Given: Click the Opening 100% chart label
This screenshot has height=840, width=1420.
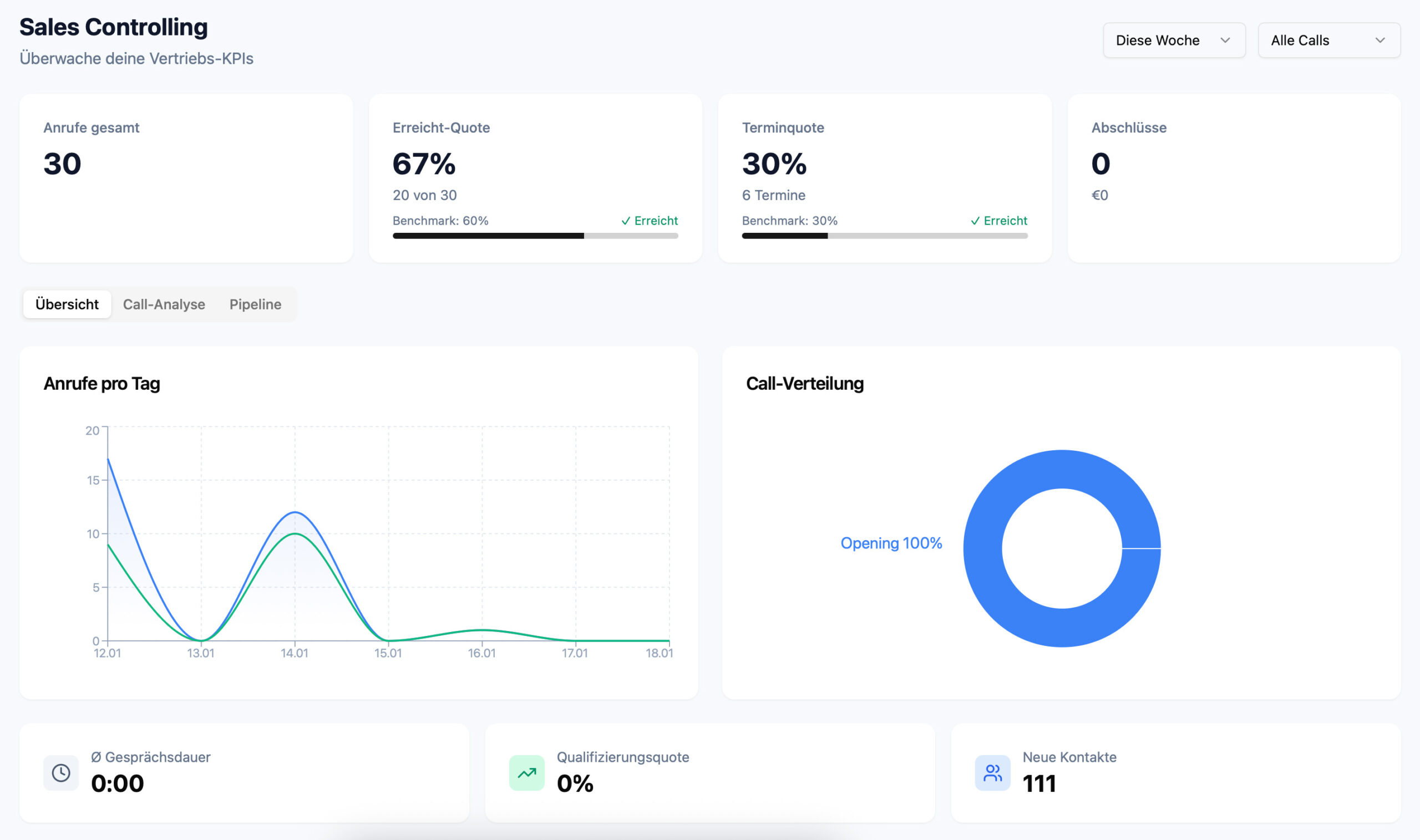Looking at the screenshot, I should click(891, 543).
